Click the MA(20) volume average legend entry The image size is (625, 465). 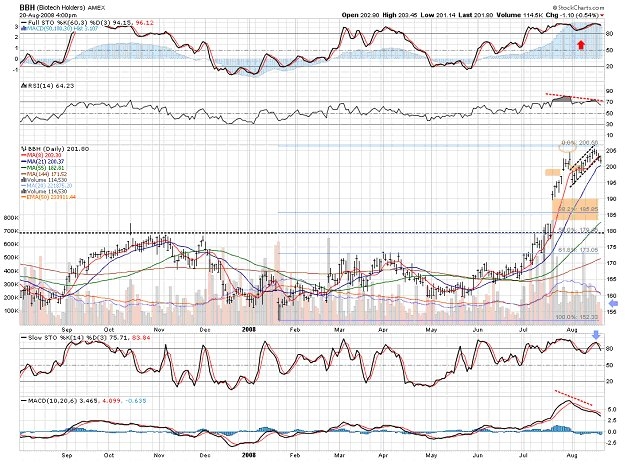[49, 186]
